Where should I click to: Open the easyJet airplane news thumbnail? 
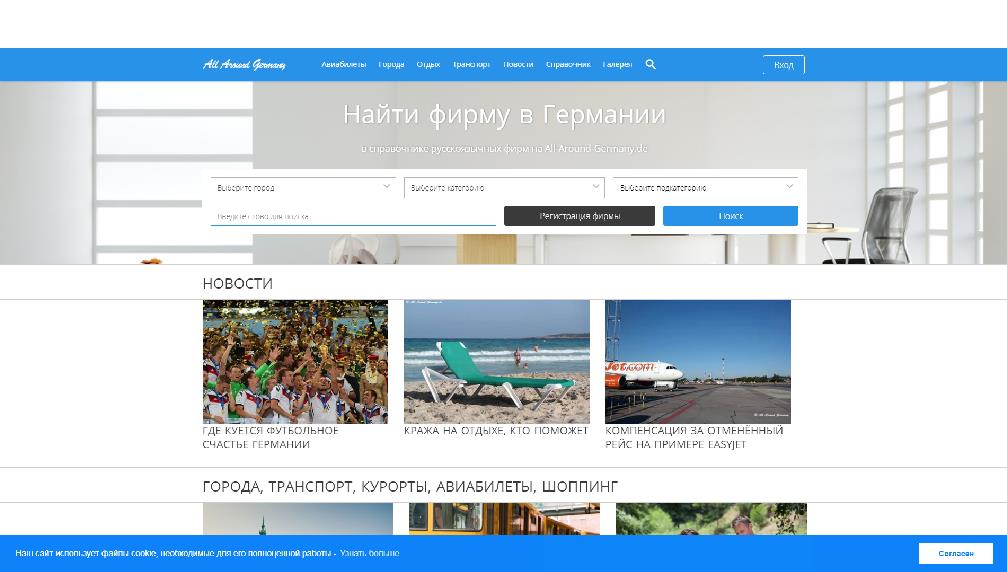click(x=697, y=362)
